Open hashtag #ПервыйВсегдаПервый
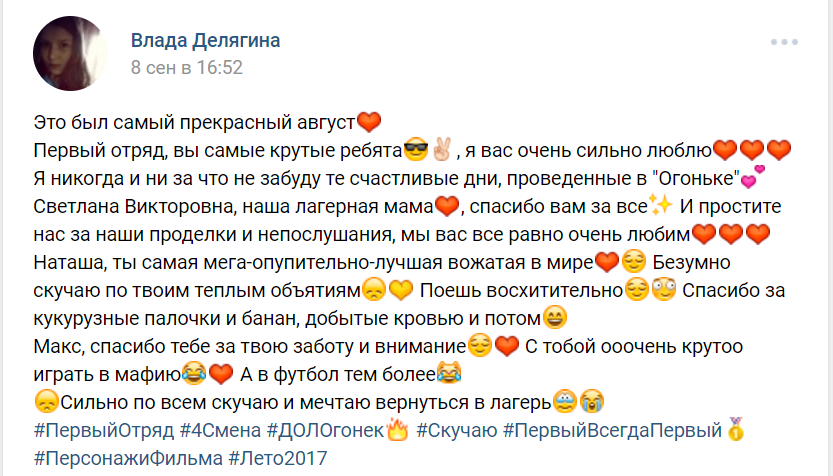Image resolution: width=833 pixels, height=476 pixels. point(613,430)
